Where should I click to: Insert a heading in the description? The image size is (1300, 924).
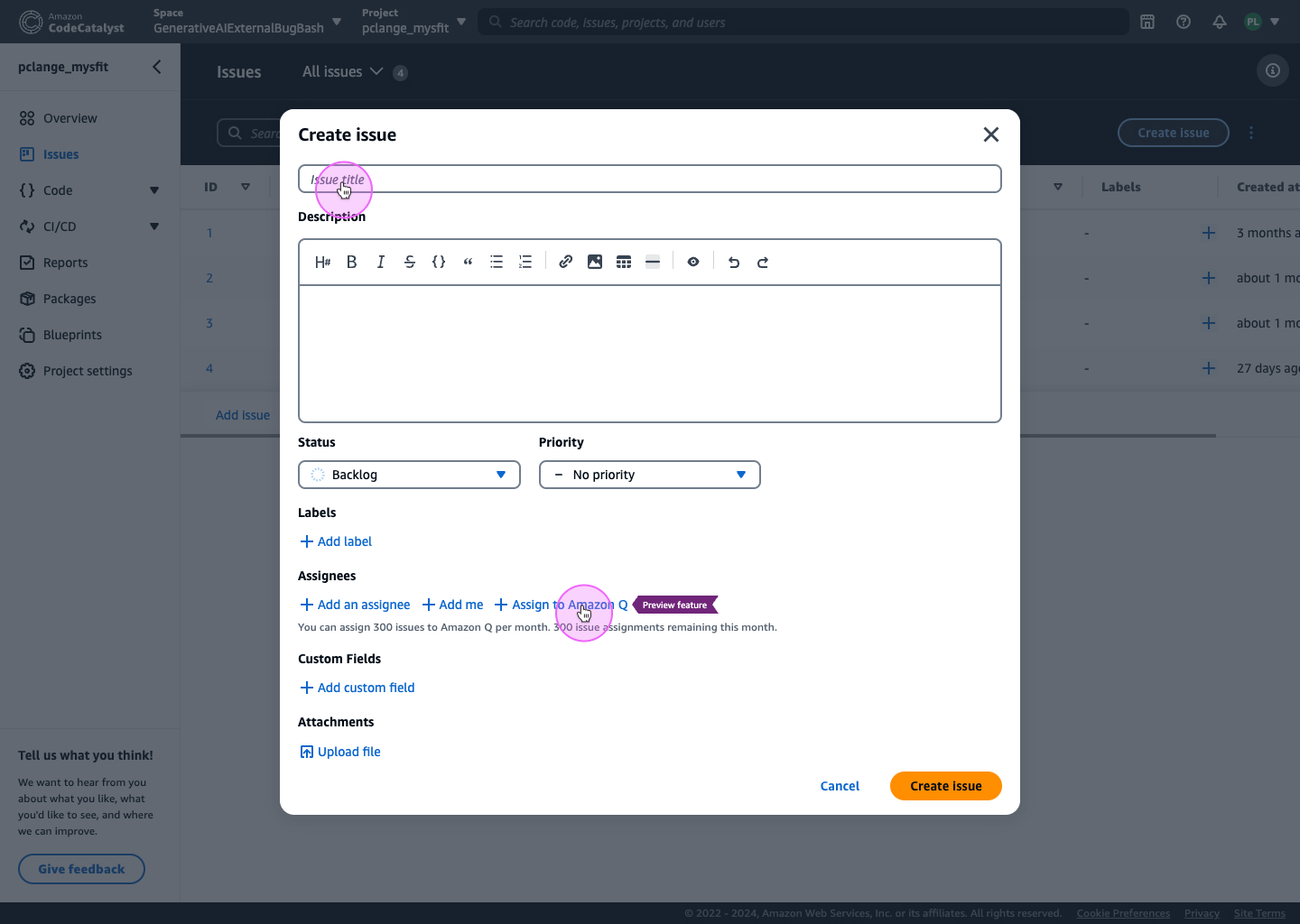click(x=323, y=262)
